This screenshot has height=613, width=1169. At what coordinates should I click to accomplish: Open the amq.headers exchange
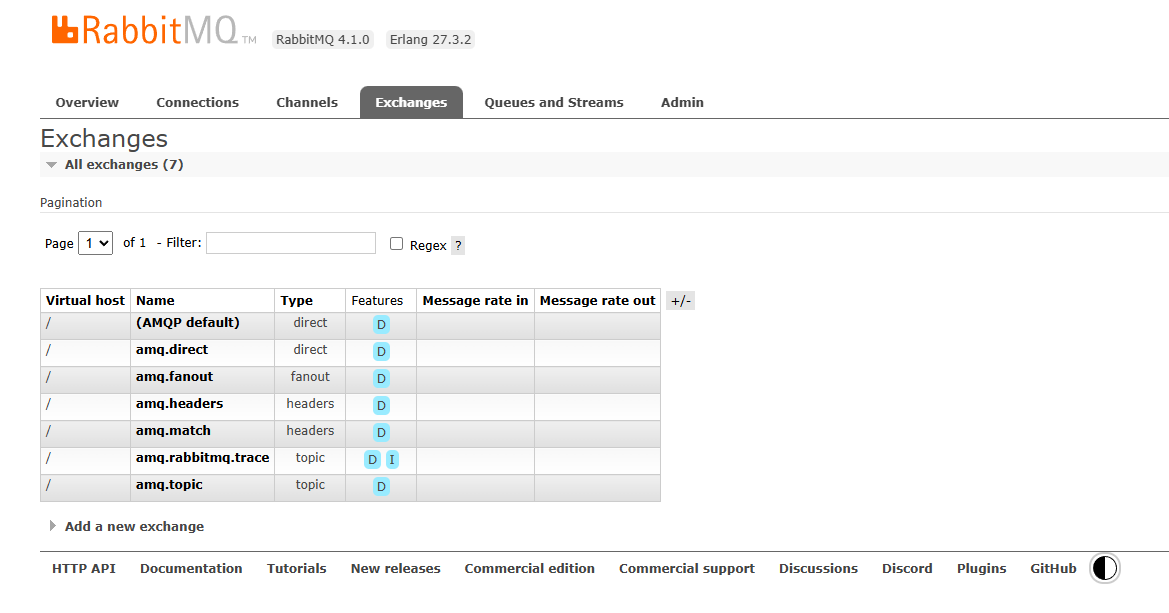[x=179, y=403]
